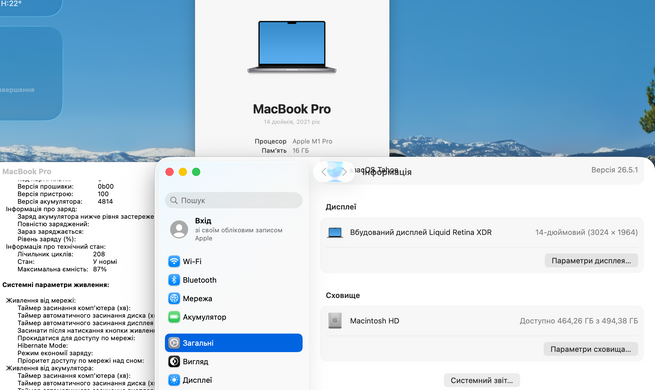Click 'Максимальна ємність: 87%' row
Viewport: 655px width, 390px height.
pos(62,269)
